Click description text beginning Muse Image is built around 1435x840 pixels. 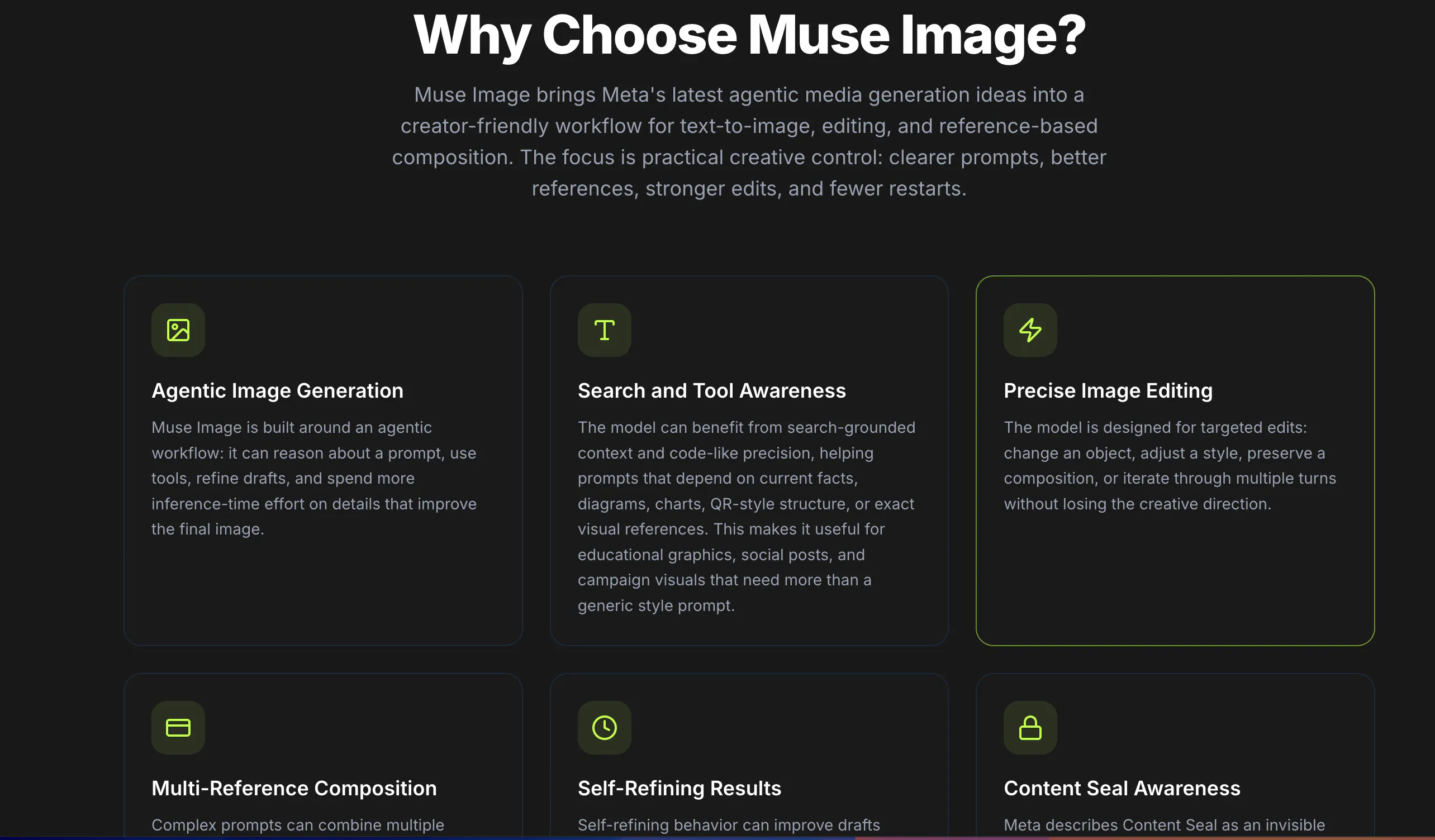313,478
